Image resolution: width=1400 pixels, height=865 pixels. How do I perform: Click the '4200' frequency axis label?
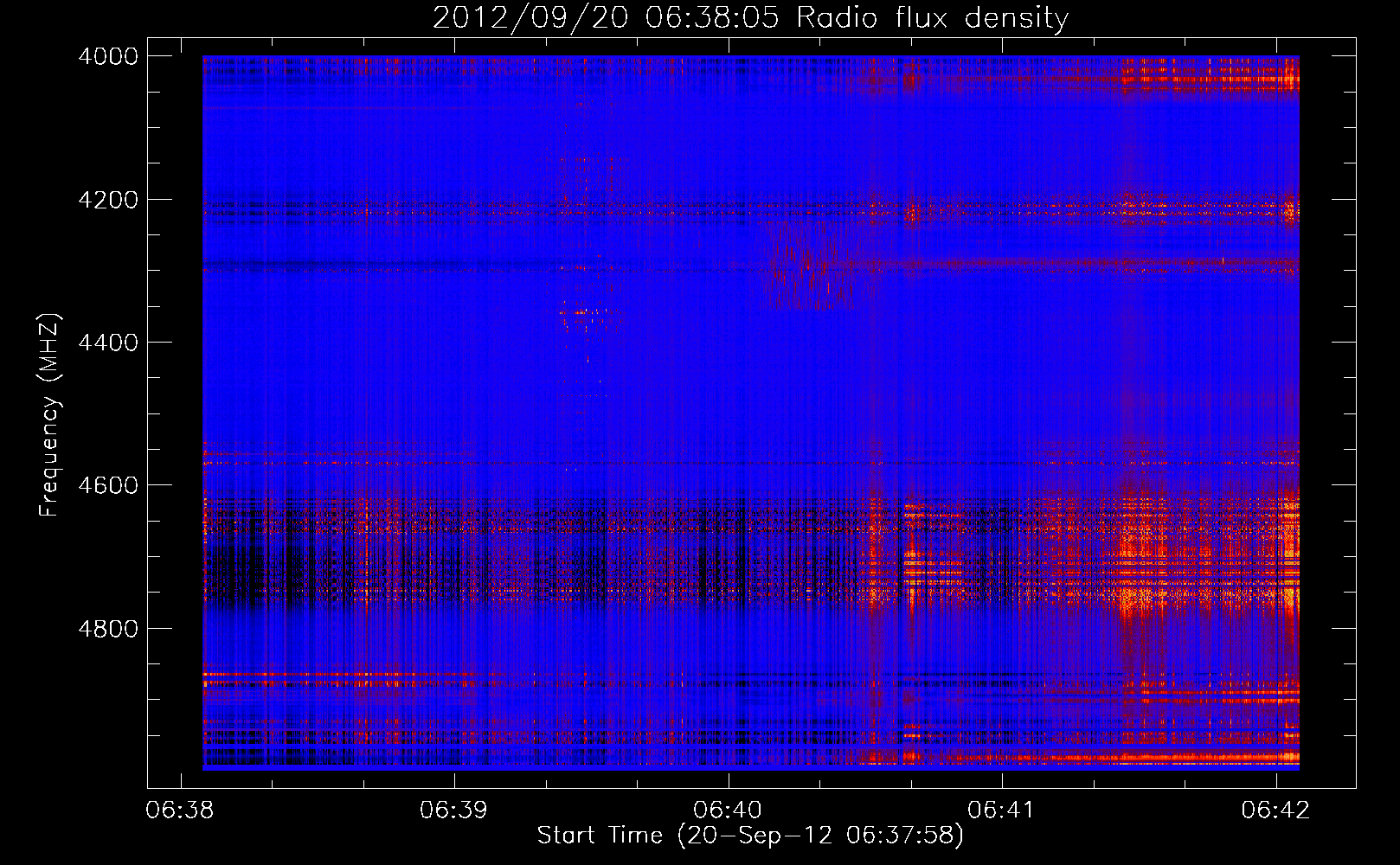click(108, 200)
